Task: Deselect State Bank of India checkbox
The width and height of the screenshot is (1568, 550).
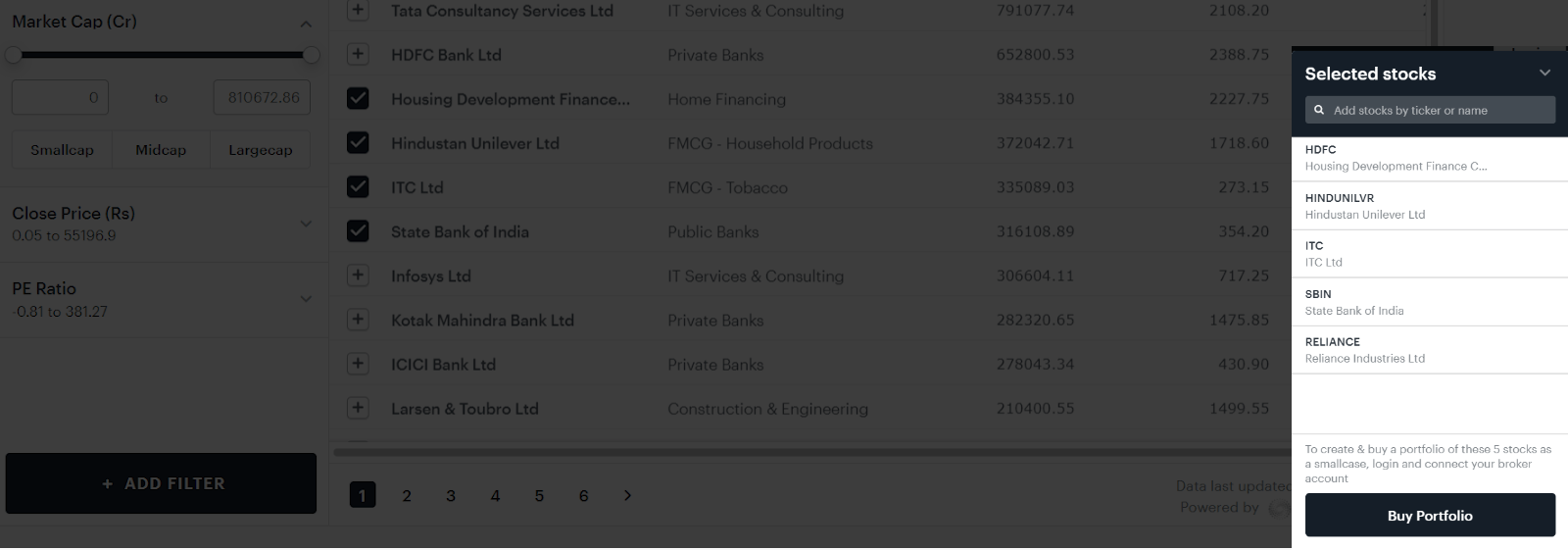Action: tap(358, 231)
